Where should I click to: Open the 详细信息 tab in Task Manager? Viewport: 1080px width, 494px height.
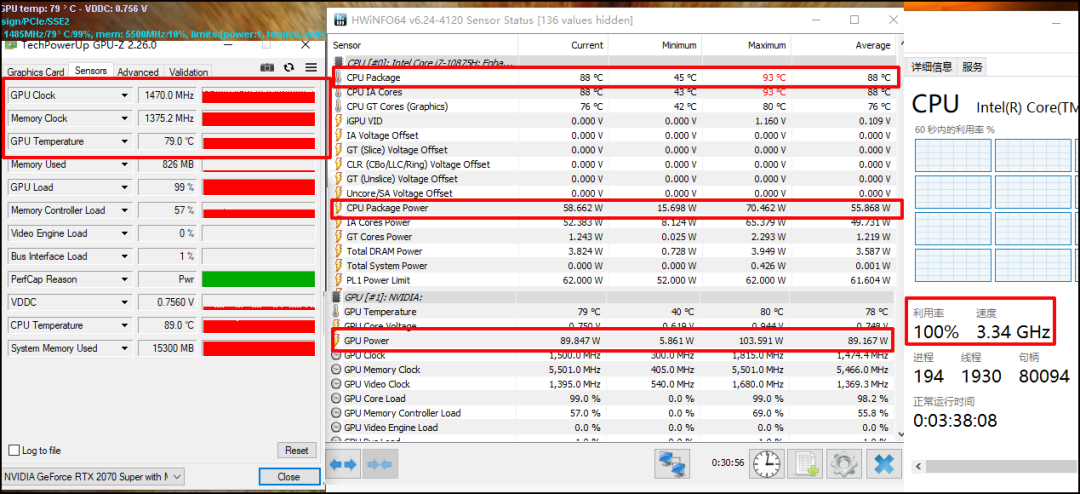coord(932,67)
